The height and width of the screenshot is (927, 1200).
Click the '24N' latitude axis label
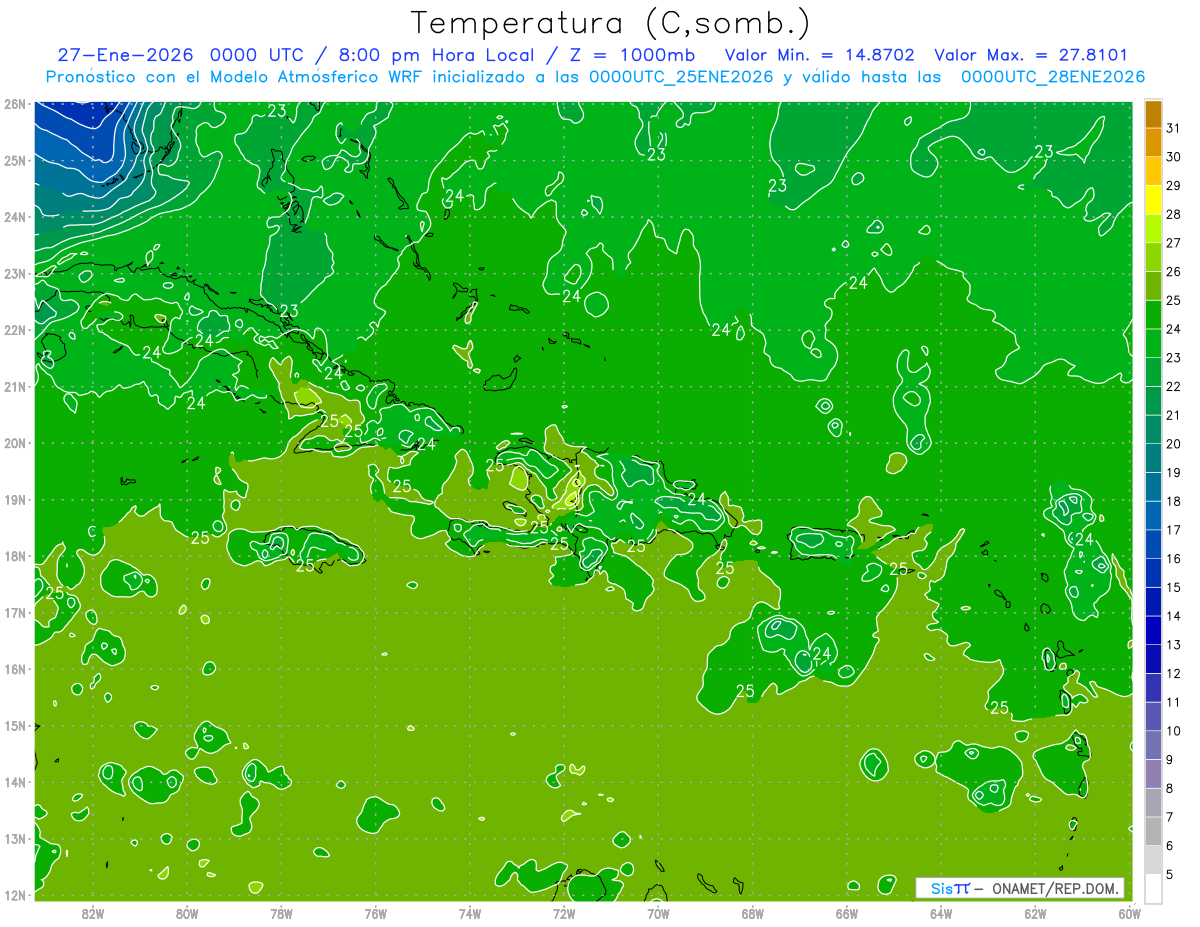(x=14, y=216)
